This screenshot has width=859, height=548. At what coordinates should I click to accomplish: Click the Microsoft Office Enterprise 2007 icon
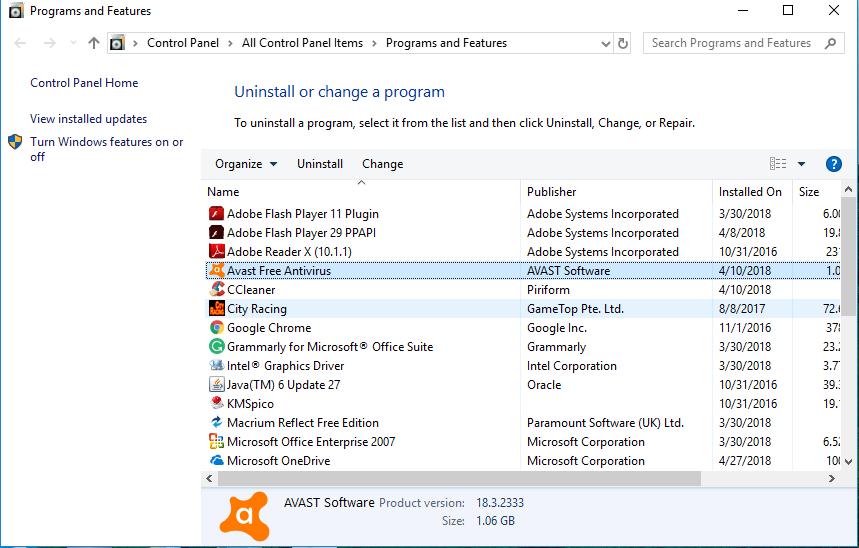click(x=216, y=441)
